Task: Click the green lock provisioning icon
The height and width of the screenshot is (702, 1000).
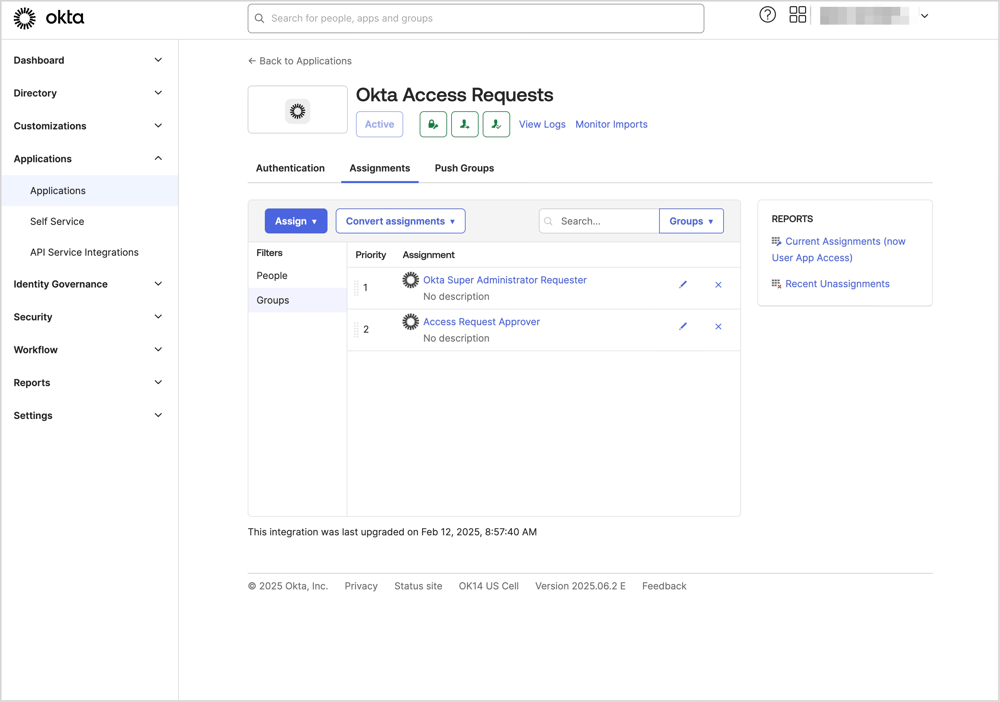Action: click(433, 124)
